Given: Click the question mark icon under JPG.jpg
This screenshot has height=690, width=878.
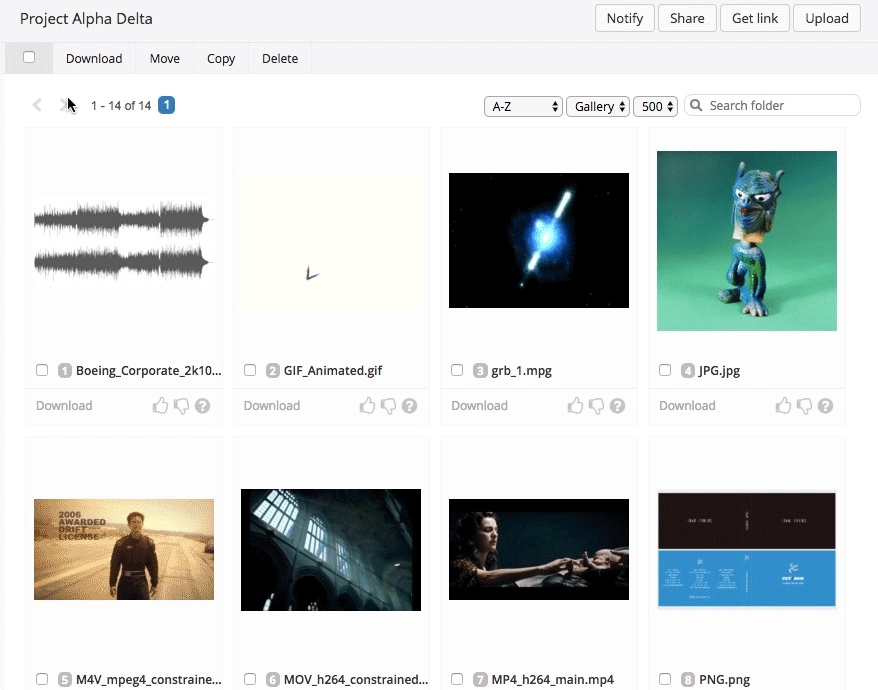Looking at the screenshot, I should click(825, 406).
